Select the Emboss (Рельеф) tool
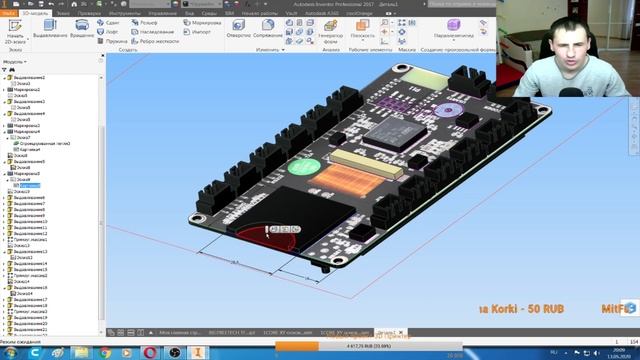640x360 pixels. point(144,23)
